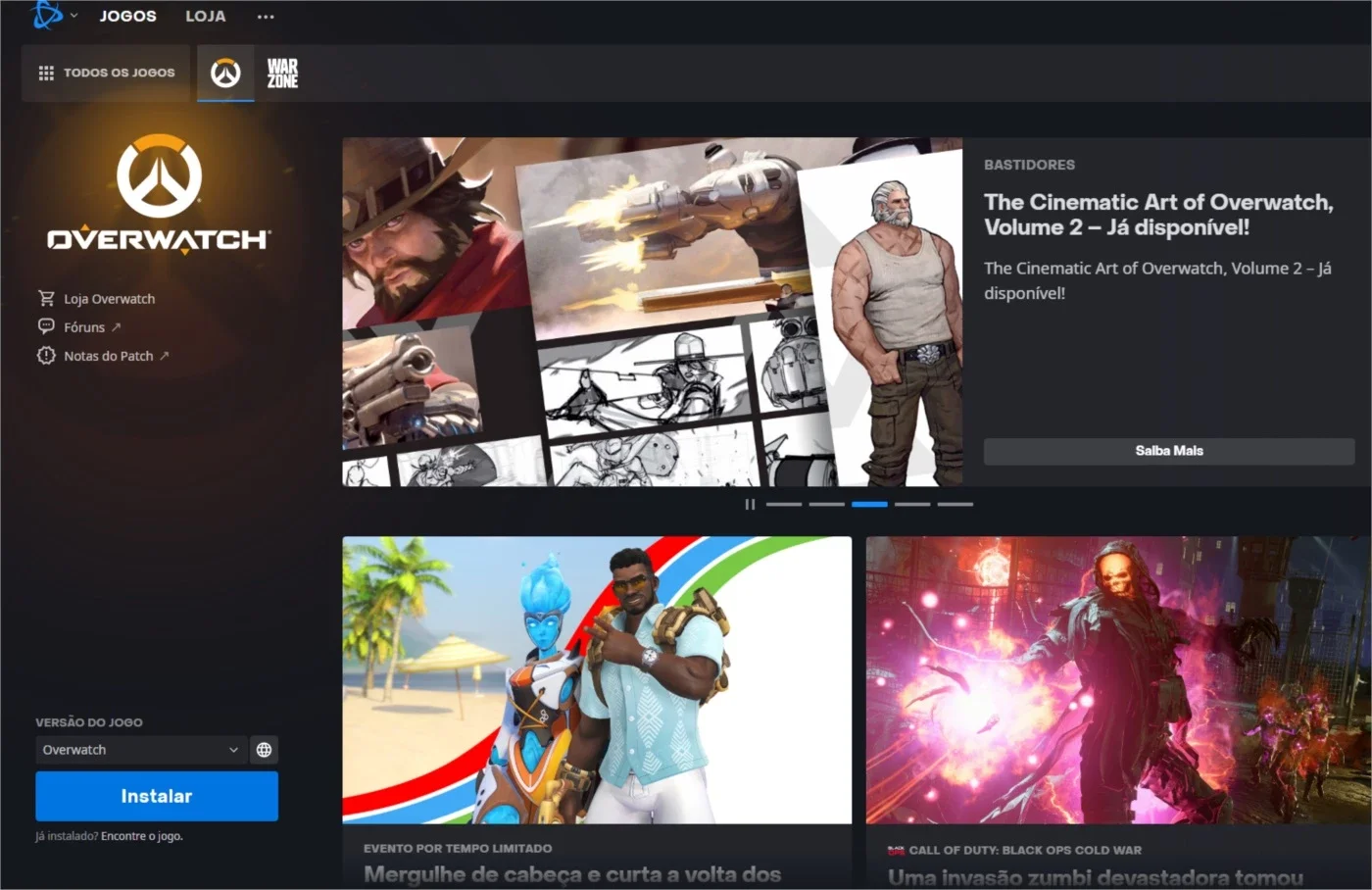
Task: Open the Overwatch game tab icon
Action: (225, 73)
